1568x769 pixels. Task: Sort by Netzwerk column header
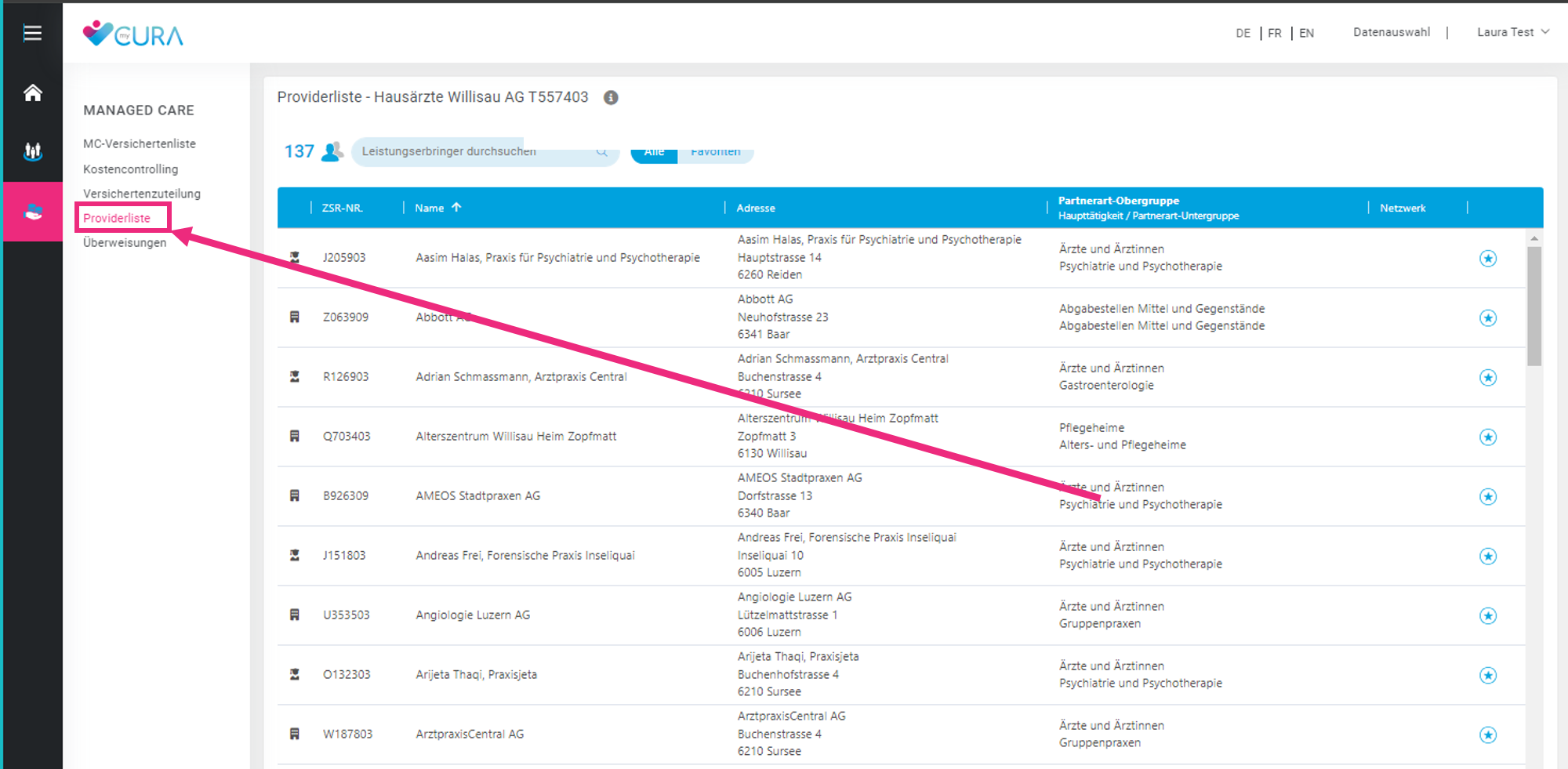click(1403, 208)
